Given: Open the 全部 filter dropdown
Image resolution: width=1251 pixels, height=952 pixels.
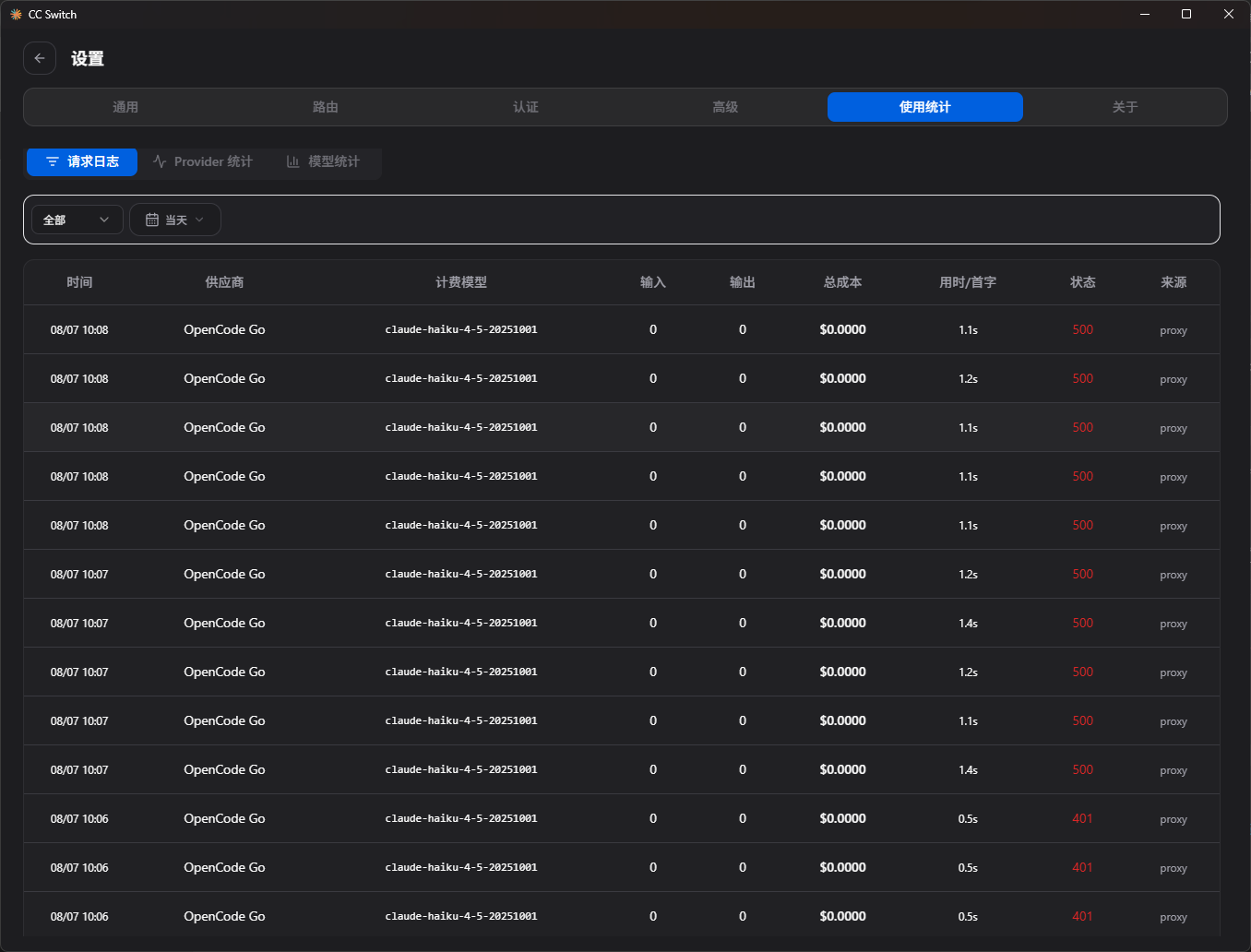Looking at the screenshot, I should (77, 220).
